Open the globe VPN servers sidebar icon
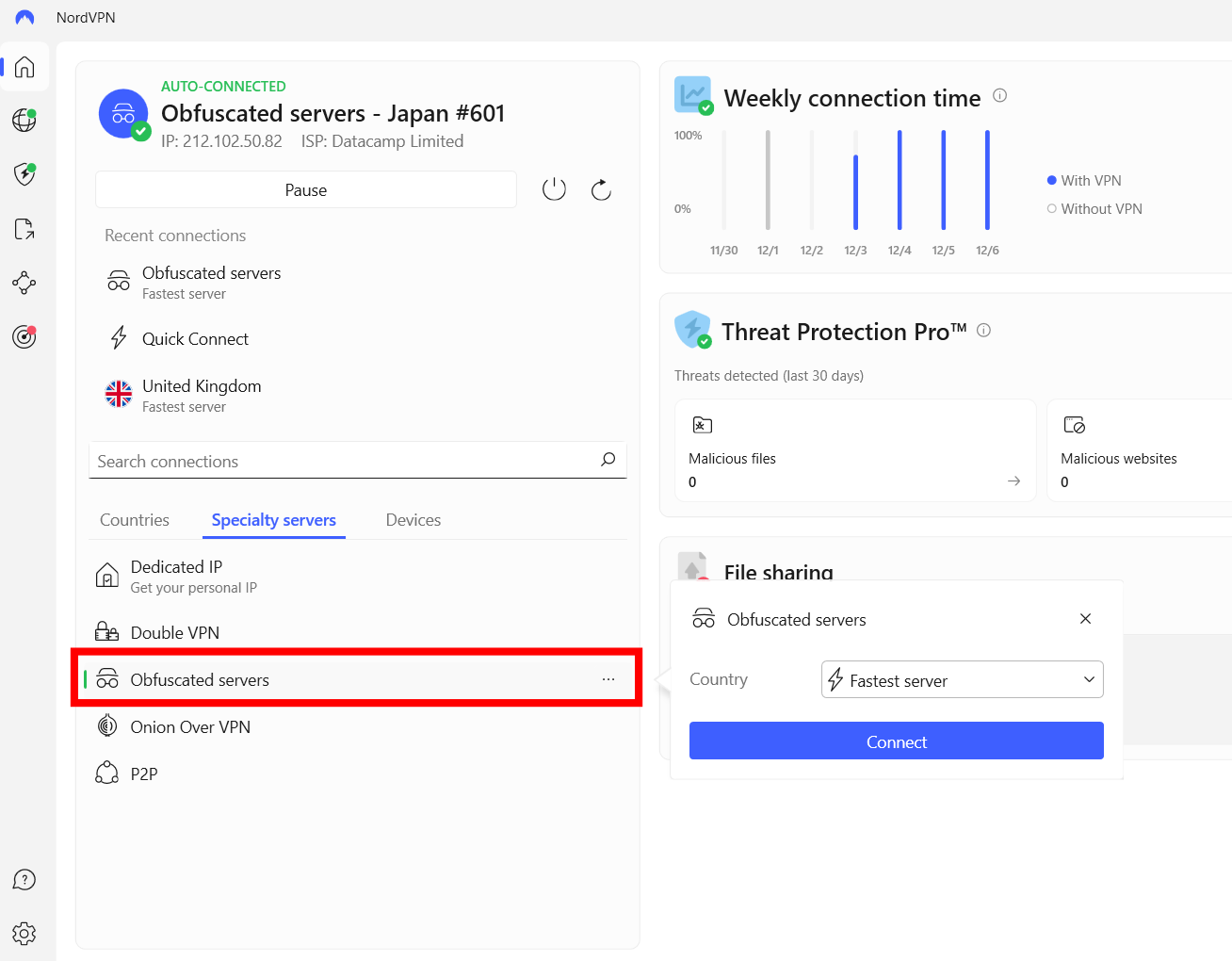The height and width of the screenshot is (961, 1232). (x=24, y=121)
